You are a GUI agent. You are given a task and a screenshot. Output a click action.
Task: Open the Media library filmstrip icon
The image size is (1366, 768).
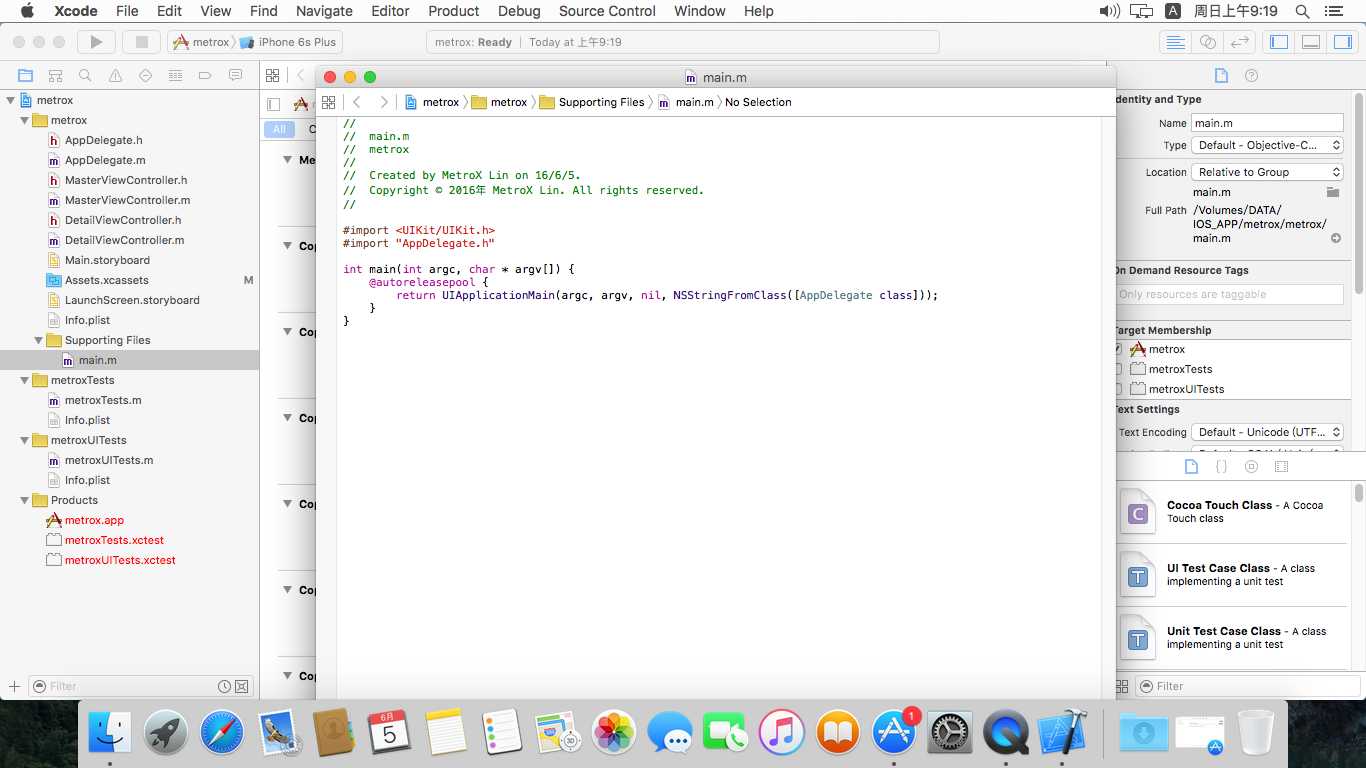(1281, 467)
